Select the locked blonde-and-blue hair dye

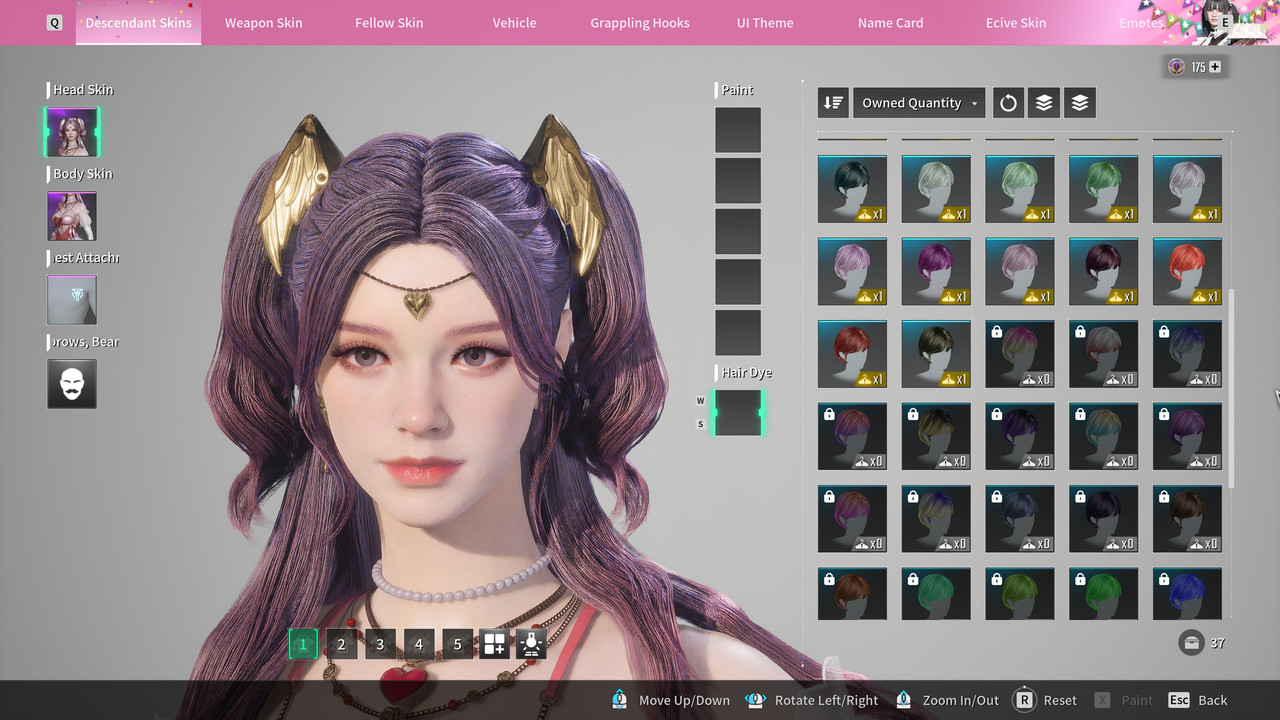point(936,519)
